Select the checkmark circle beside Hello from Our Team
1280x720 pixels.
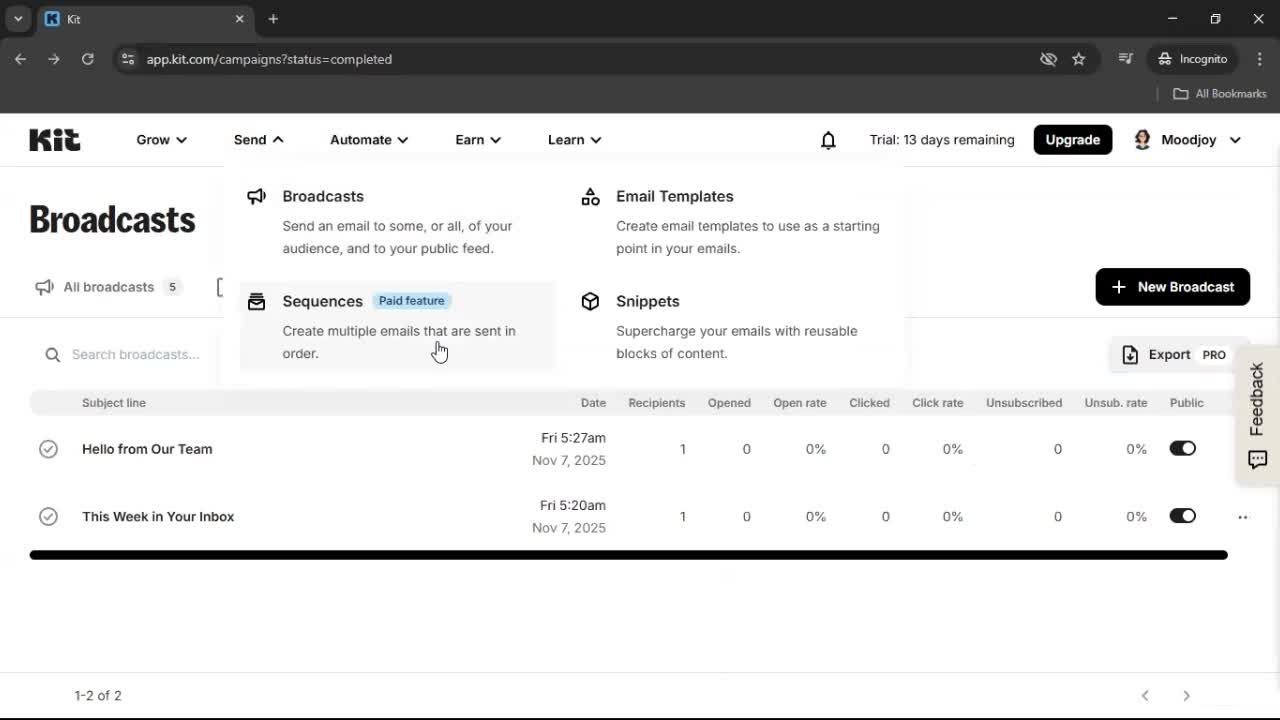[x=48, y=449]
